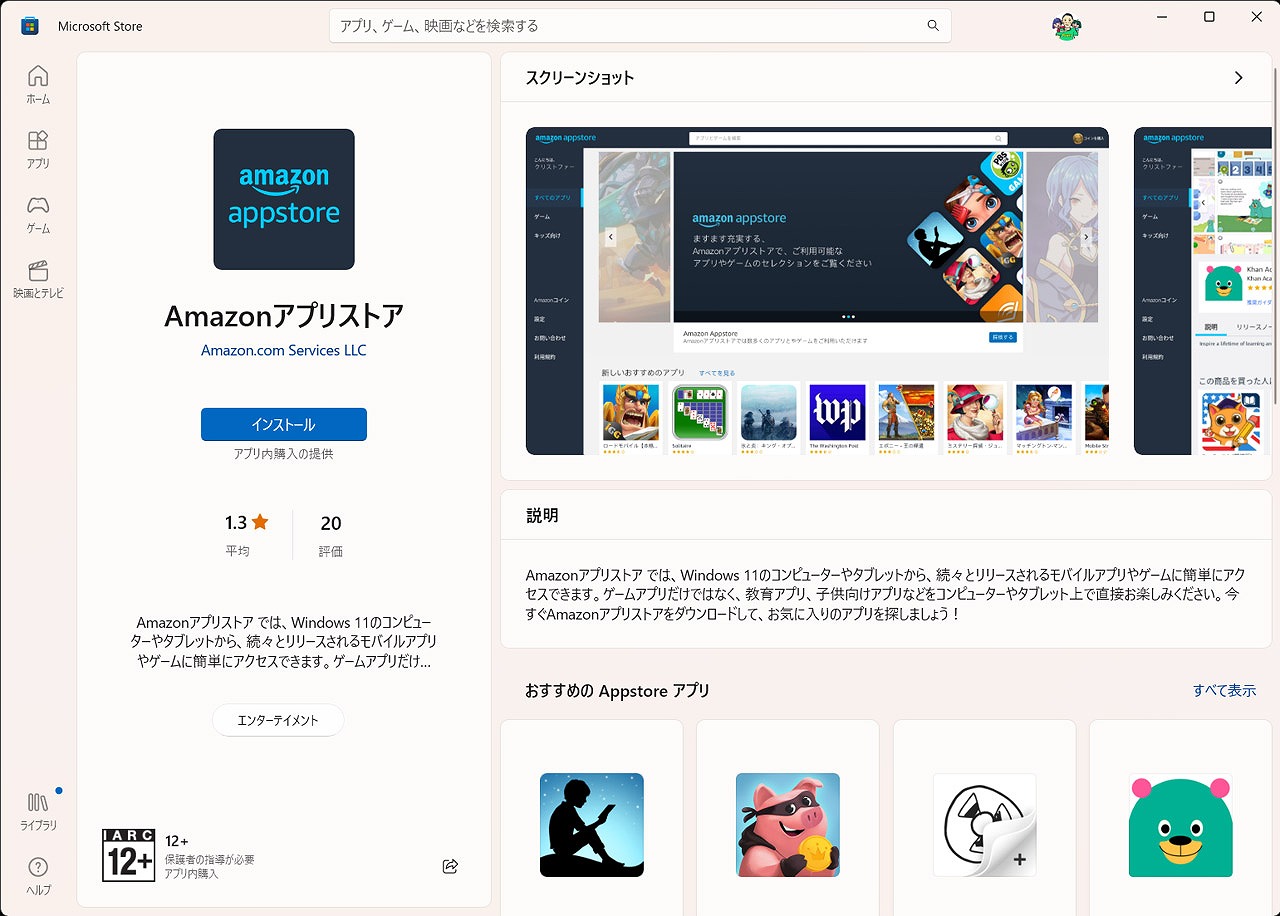Expand the スクリーンショット gallery with the chevron
1280x916 pixels.
pyautogui.click(x=1238, y=77)
